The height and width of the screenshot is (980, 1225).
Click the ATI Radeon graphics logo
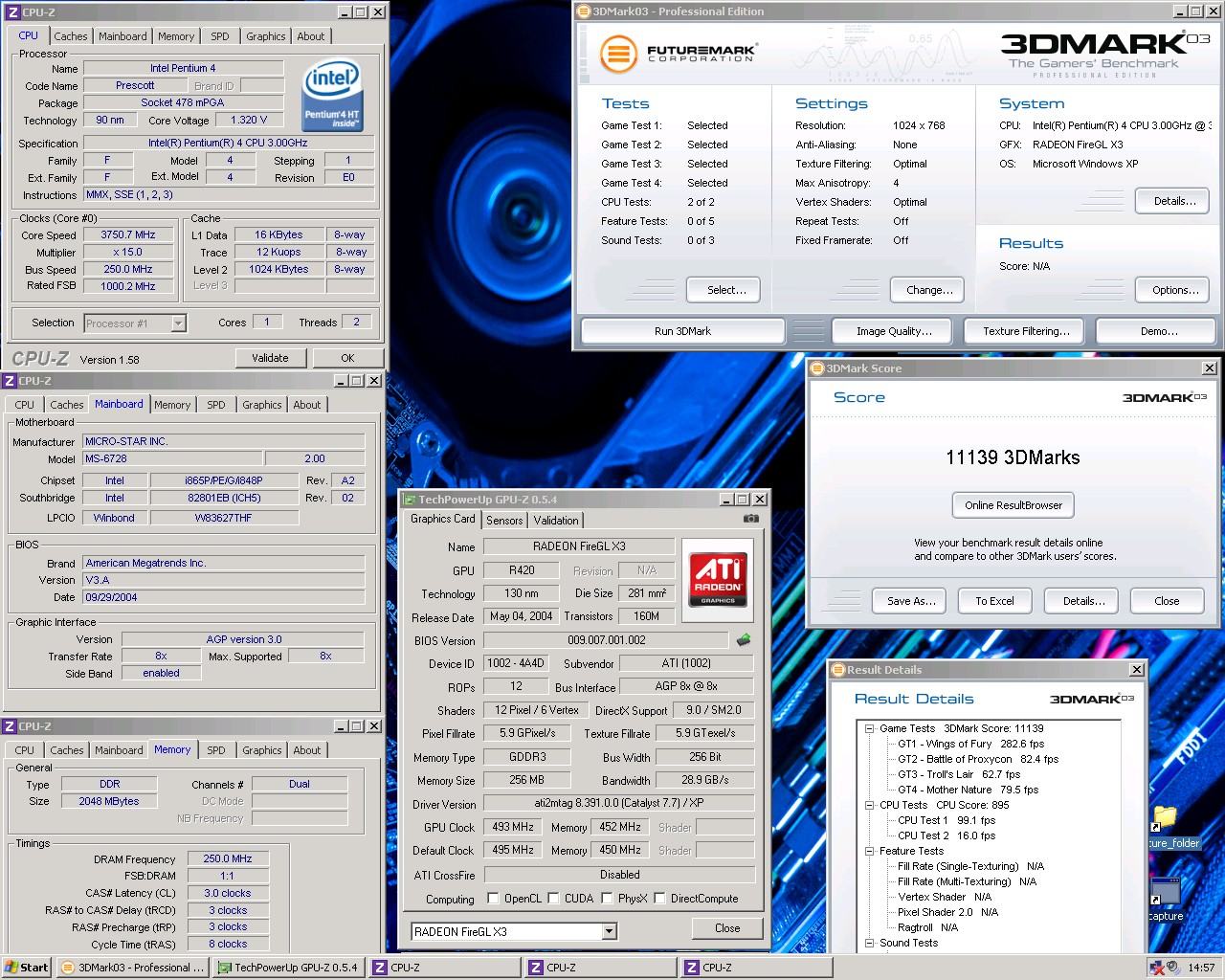718,580
